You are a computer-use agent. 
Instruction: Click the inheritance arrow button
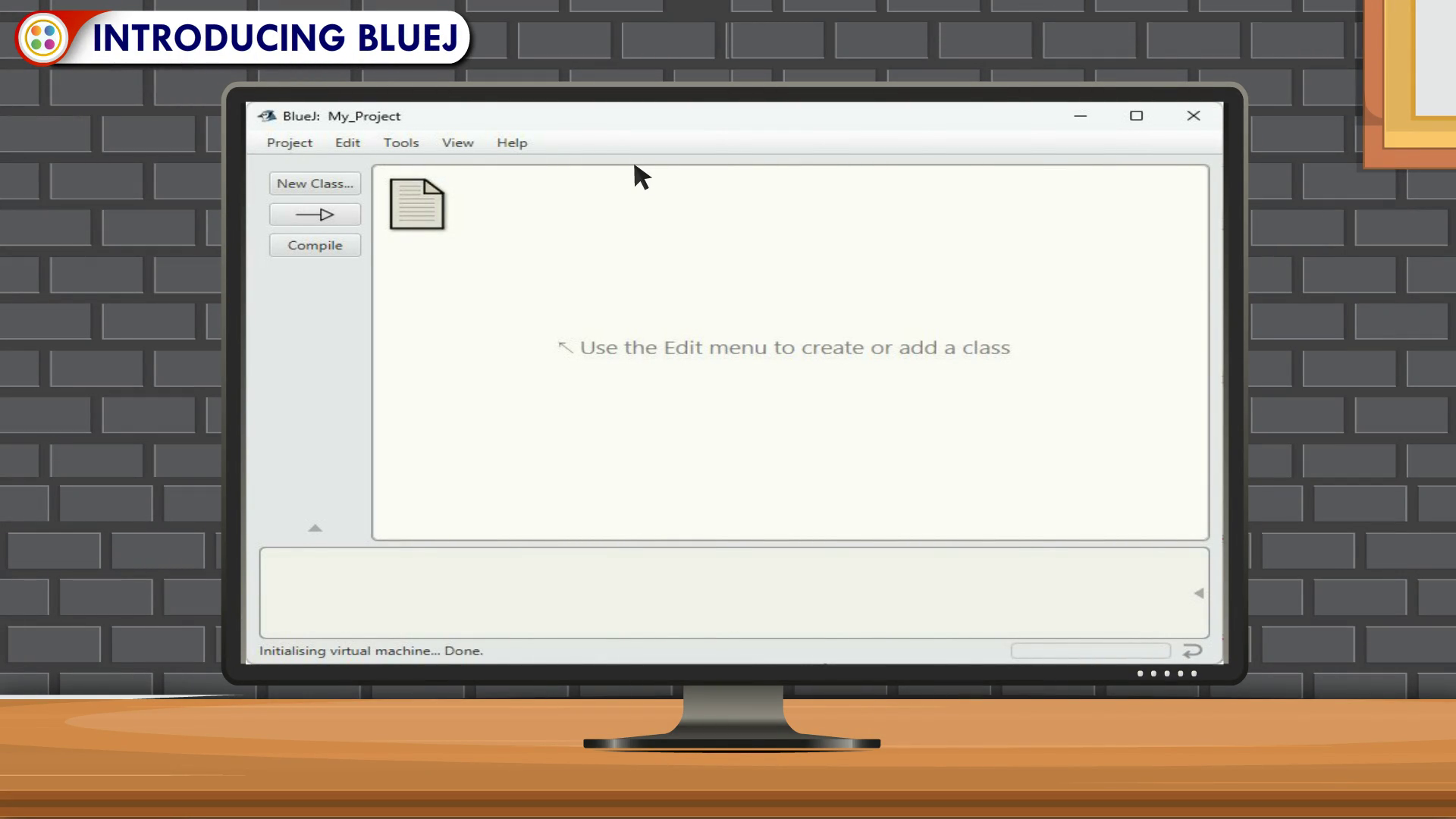point(315,215)
